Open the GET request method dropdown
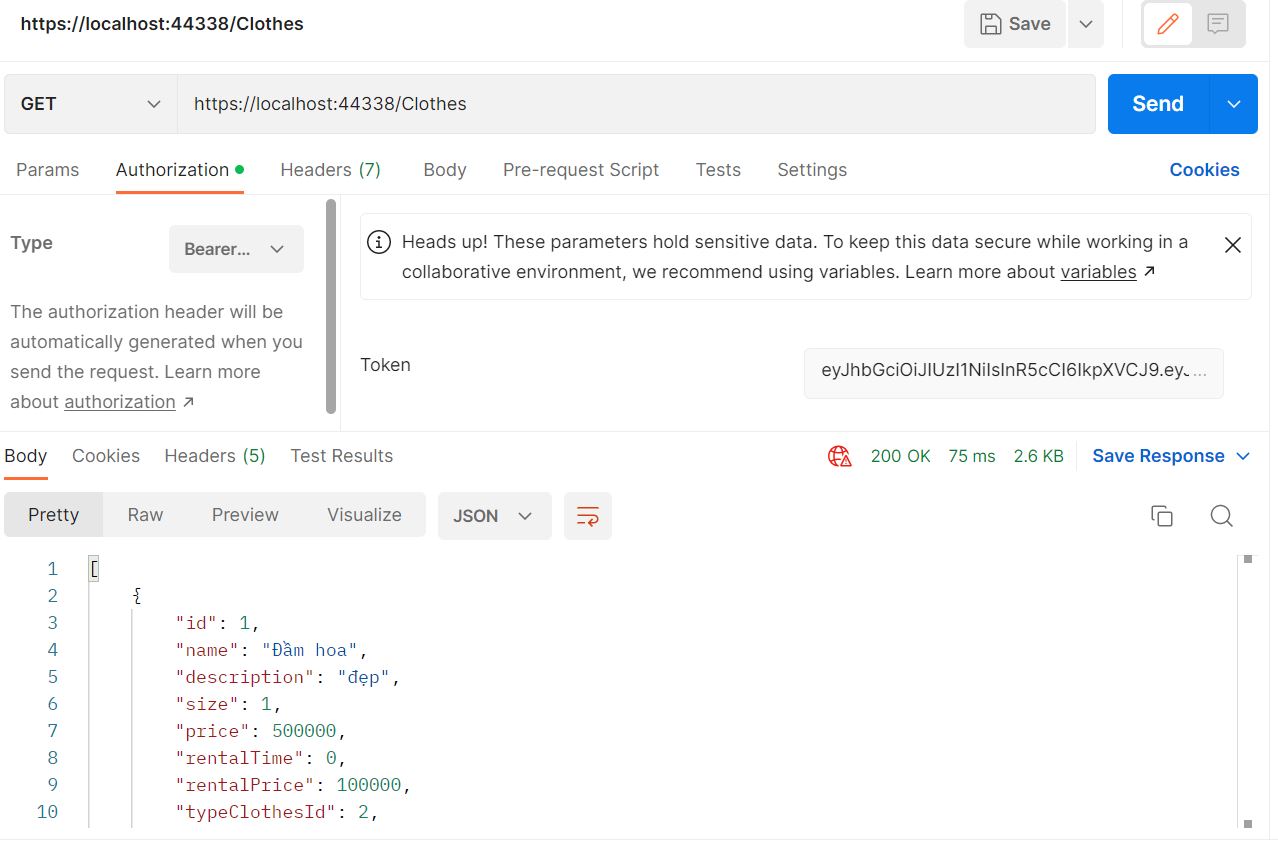 tap(88, 103)
